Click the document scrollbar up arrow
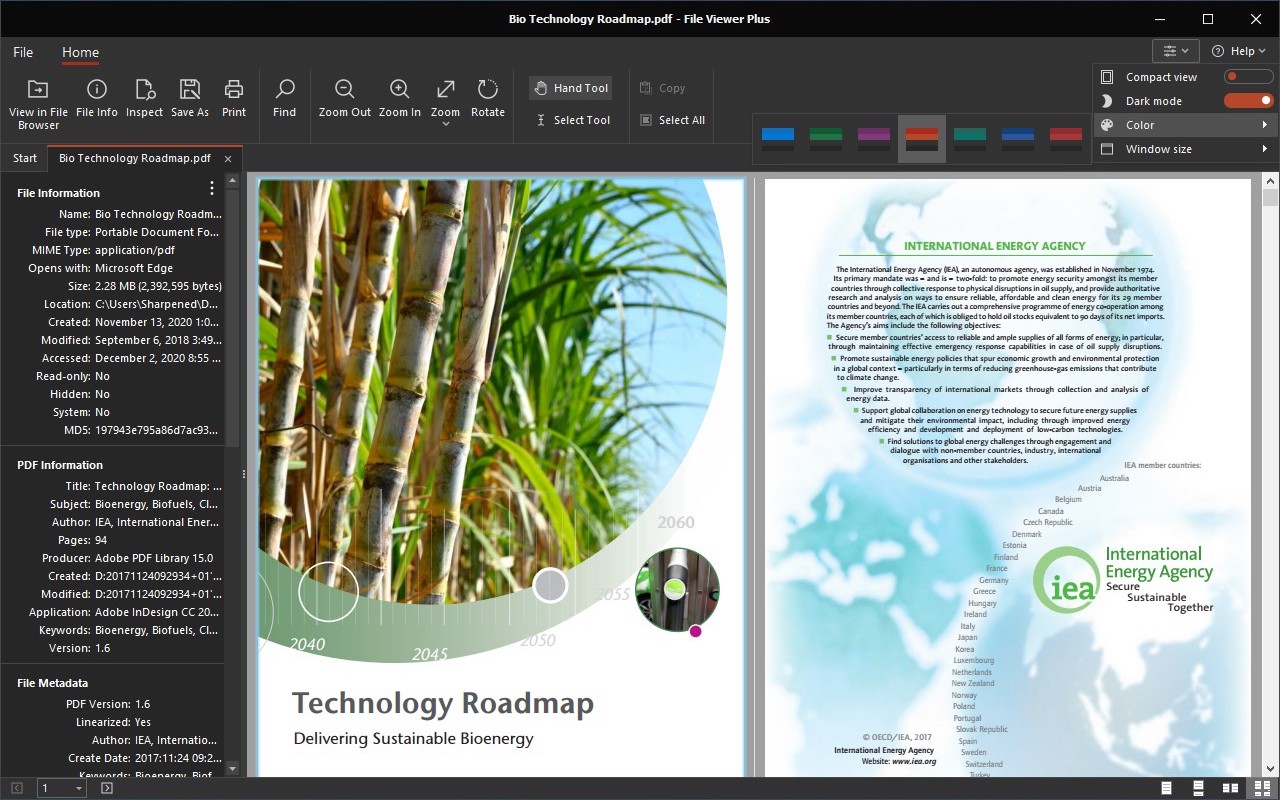 coord(1271,182)
